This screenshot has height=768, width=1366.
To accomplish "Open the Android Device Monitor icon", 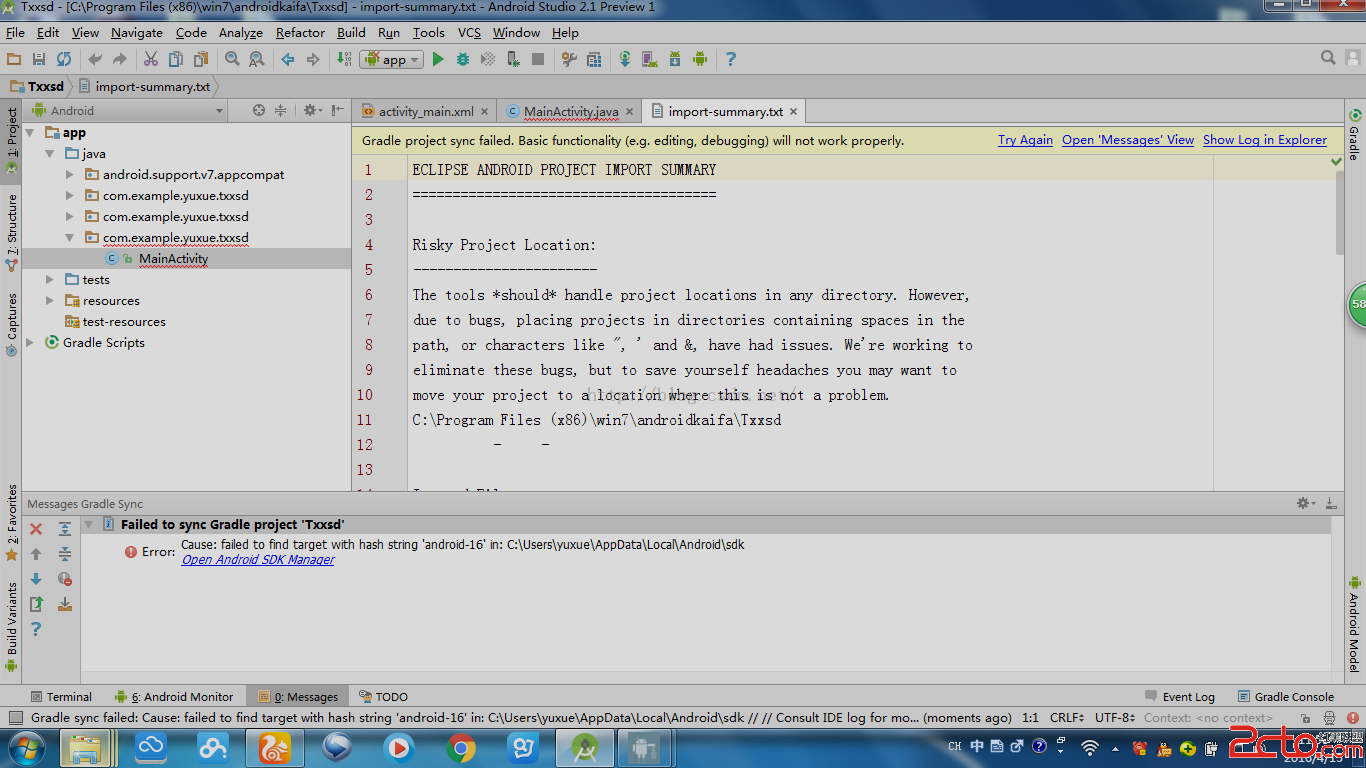I will pos(700,59).
